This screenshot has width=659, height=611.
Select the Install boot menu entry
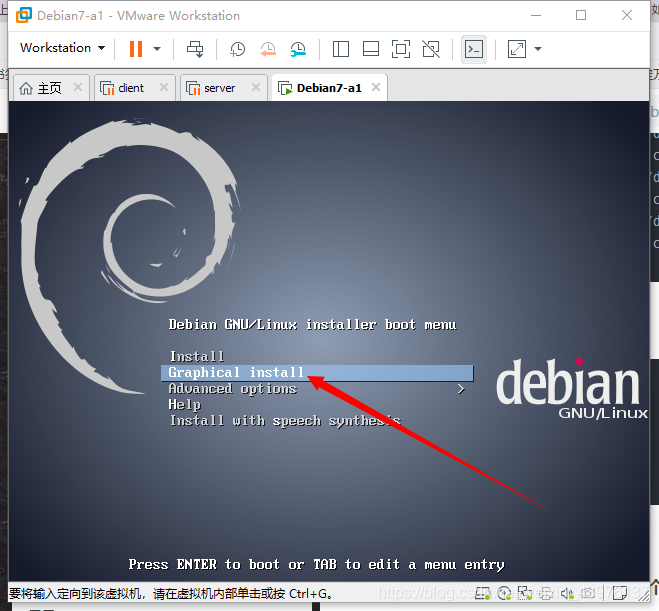point(197,357)
